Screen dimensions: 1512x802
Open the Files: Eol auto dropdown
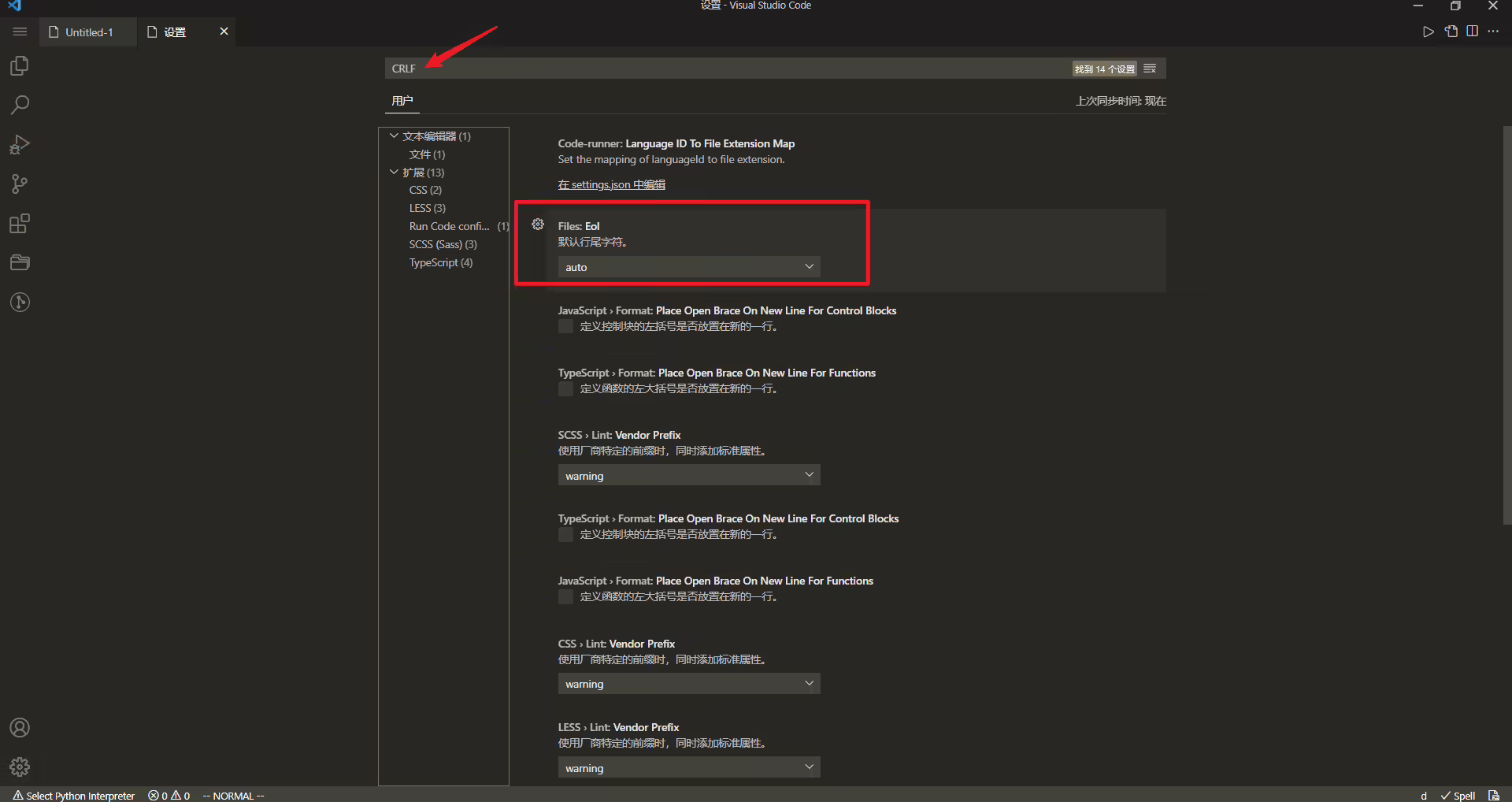coord(689,267)
